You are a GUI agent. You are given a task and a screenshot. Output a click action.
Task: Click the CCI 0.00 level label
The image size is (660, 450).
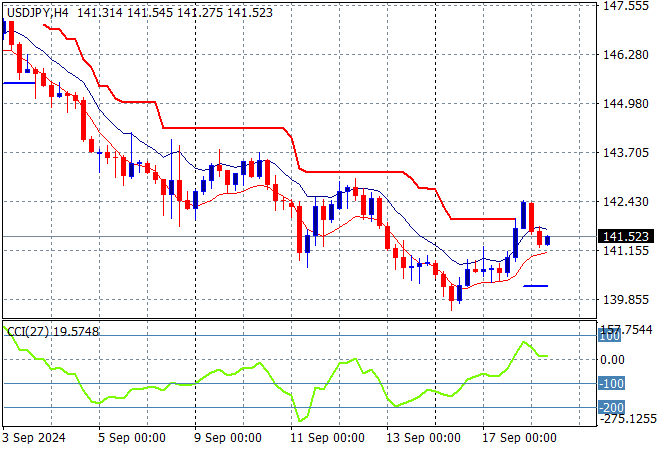click(x=612, y=359)
